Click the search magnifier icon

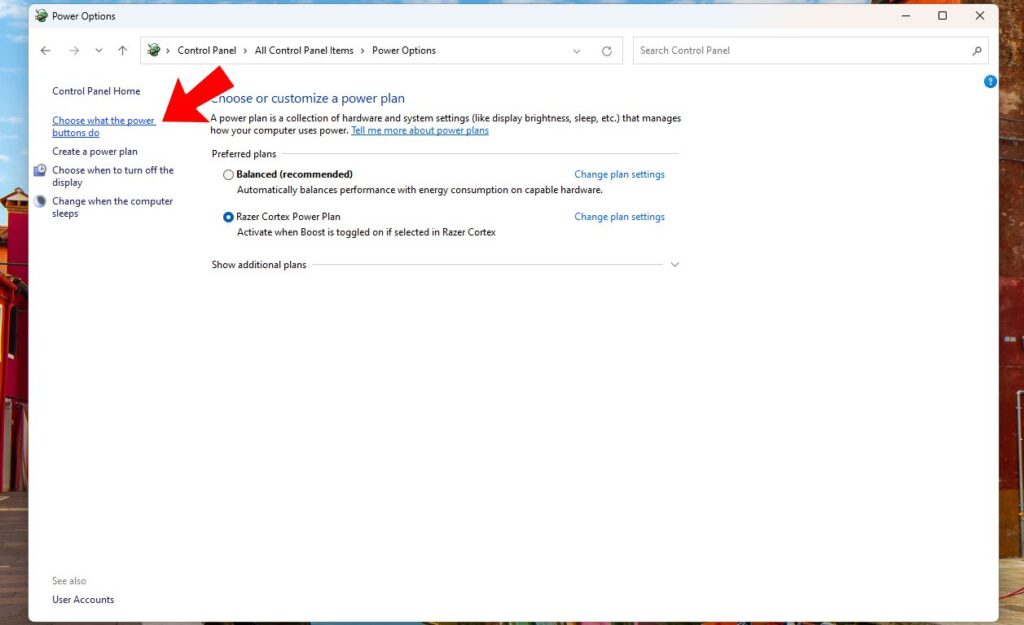[x=977, y=50]
